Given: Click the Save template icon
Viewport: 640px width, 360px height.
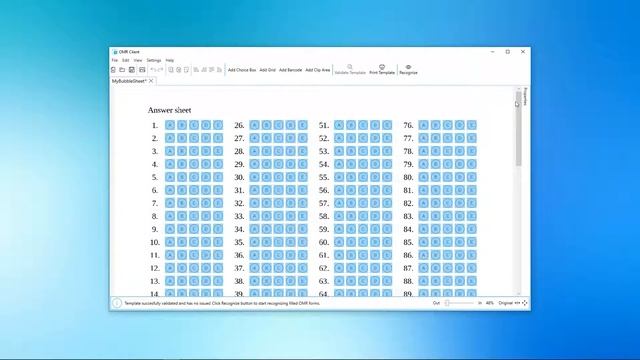Looking at the screenshot, I should (132, 70).
